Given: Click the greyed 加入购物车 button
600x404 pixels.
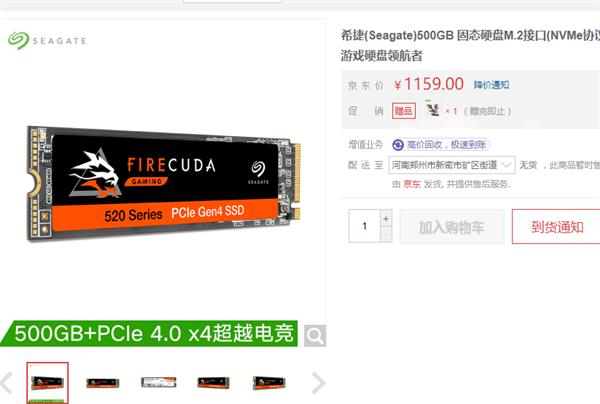Looking at the screenshot, I should coord(452,227).
